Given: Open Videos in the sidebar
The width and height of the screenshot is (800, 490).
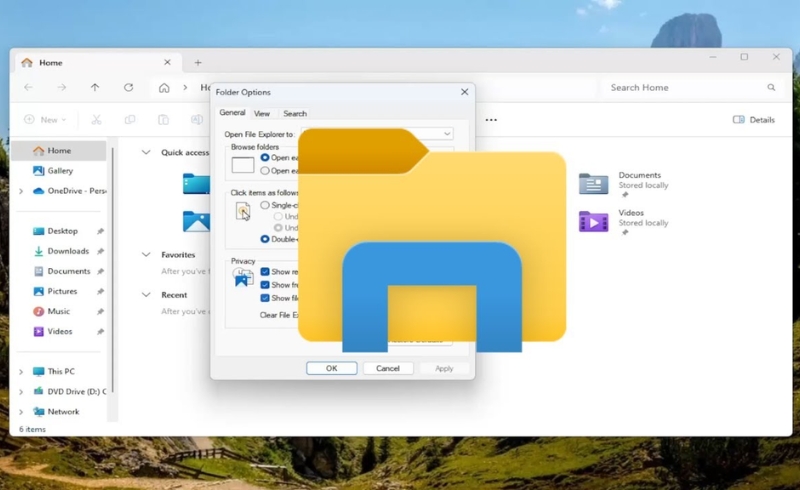Looking at the screenshot, I should 60,331.
